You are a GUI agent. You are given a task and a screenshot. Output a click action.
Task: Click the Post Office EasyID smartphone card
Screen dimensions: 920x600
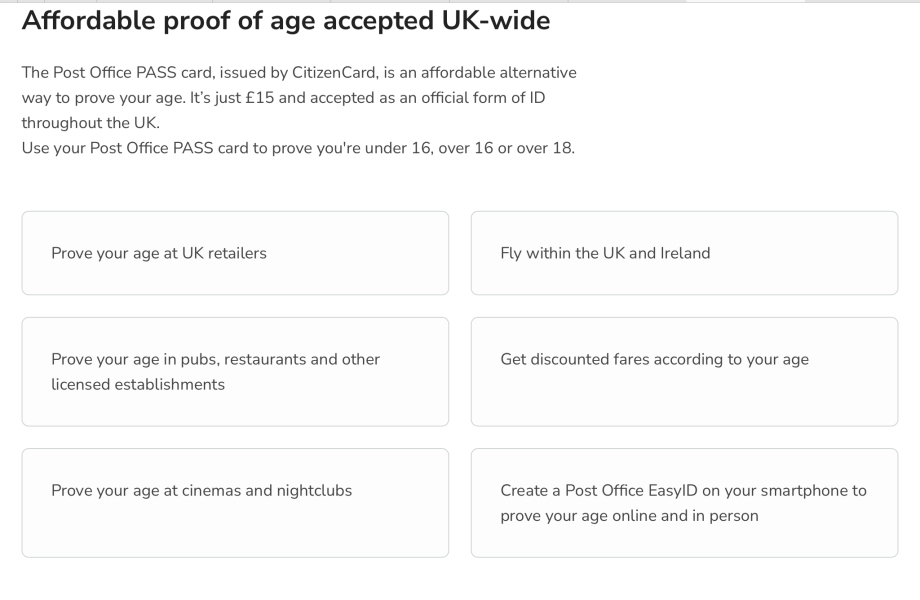point(683,503)
